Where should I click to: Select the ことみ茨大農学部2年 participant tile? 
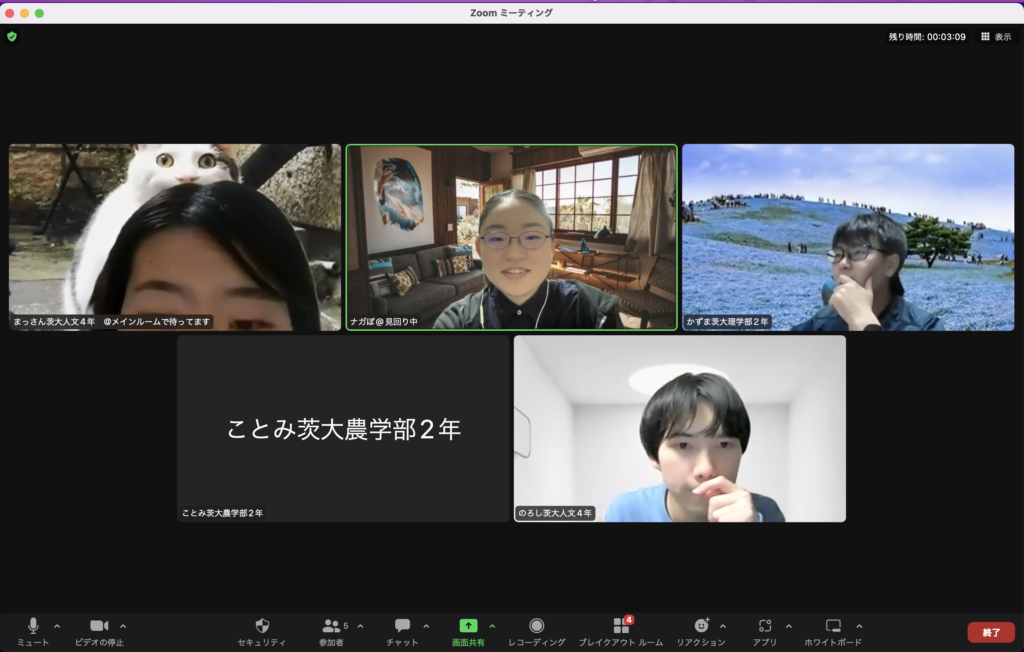coord(343,429)
